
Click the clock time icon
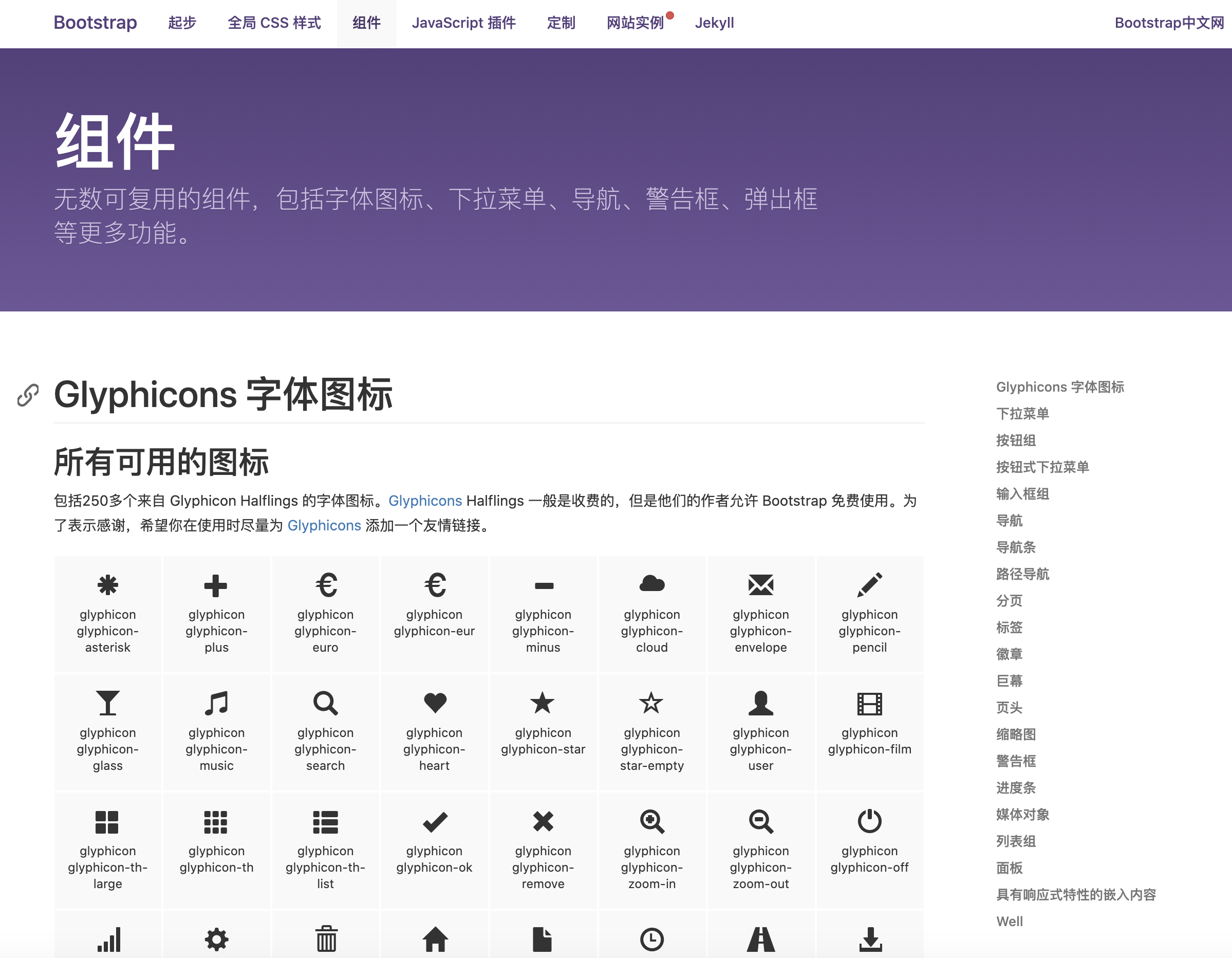(651, 940)
